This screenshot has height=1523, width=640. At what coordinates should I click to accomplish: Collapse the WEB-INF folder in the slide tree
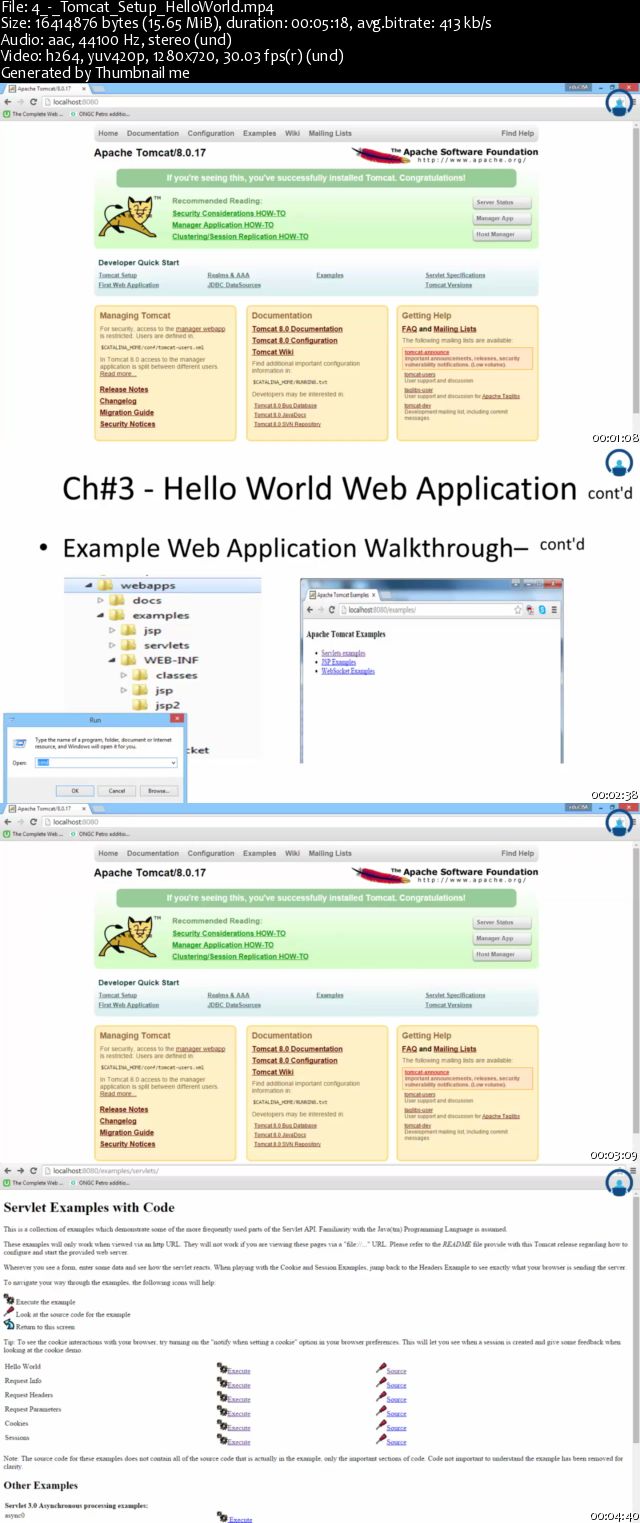pos(112,660)
